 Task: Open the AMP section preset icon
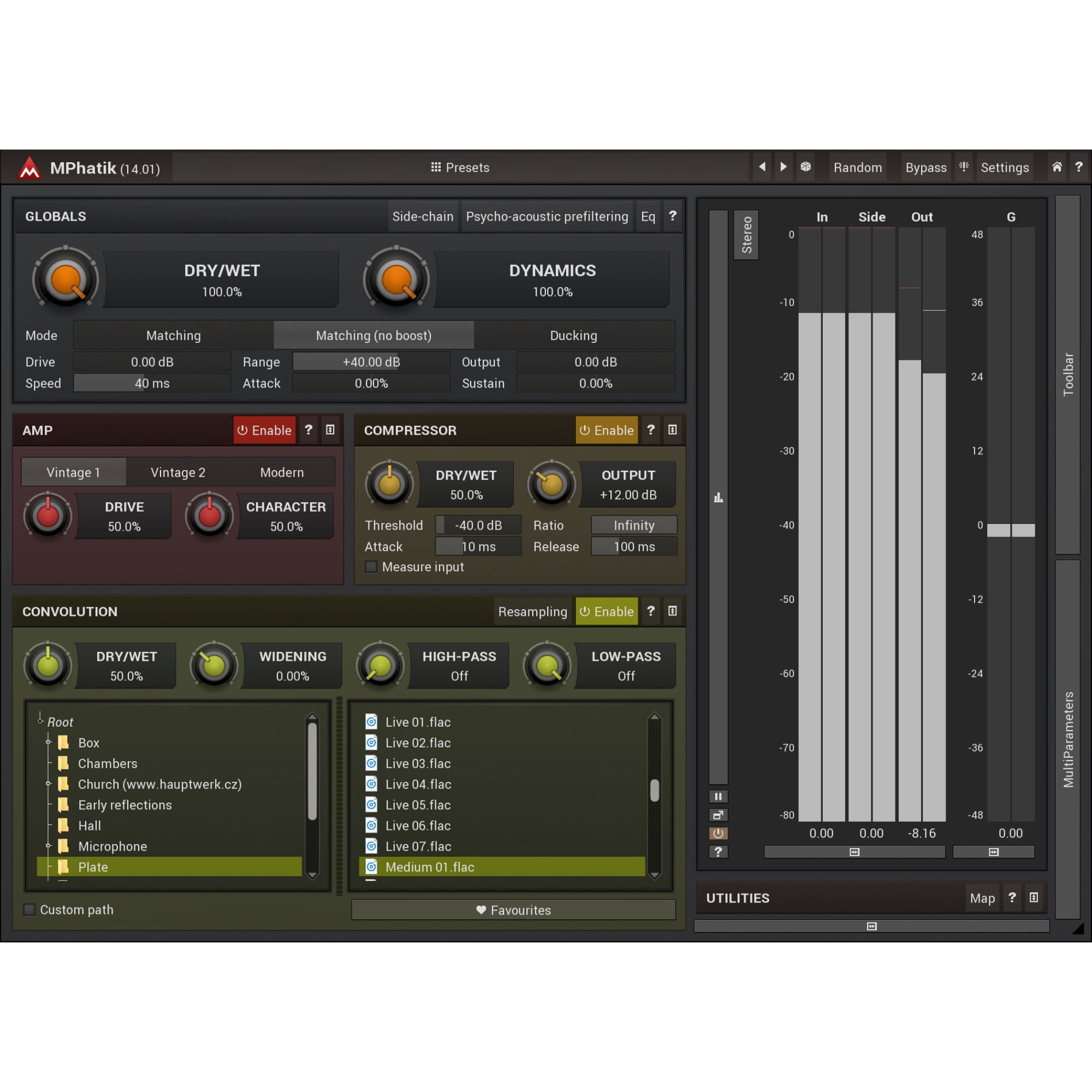click(330, 430)
